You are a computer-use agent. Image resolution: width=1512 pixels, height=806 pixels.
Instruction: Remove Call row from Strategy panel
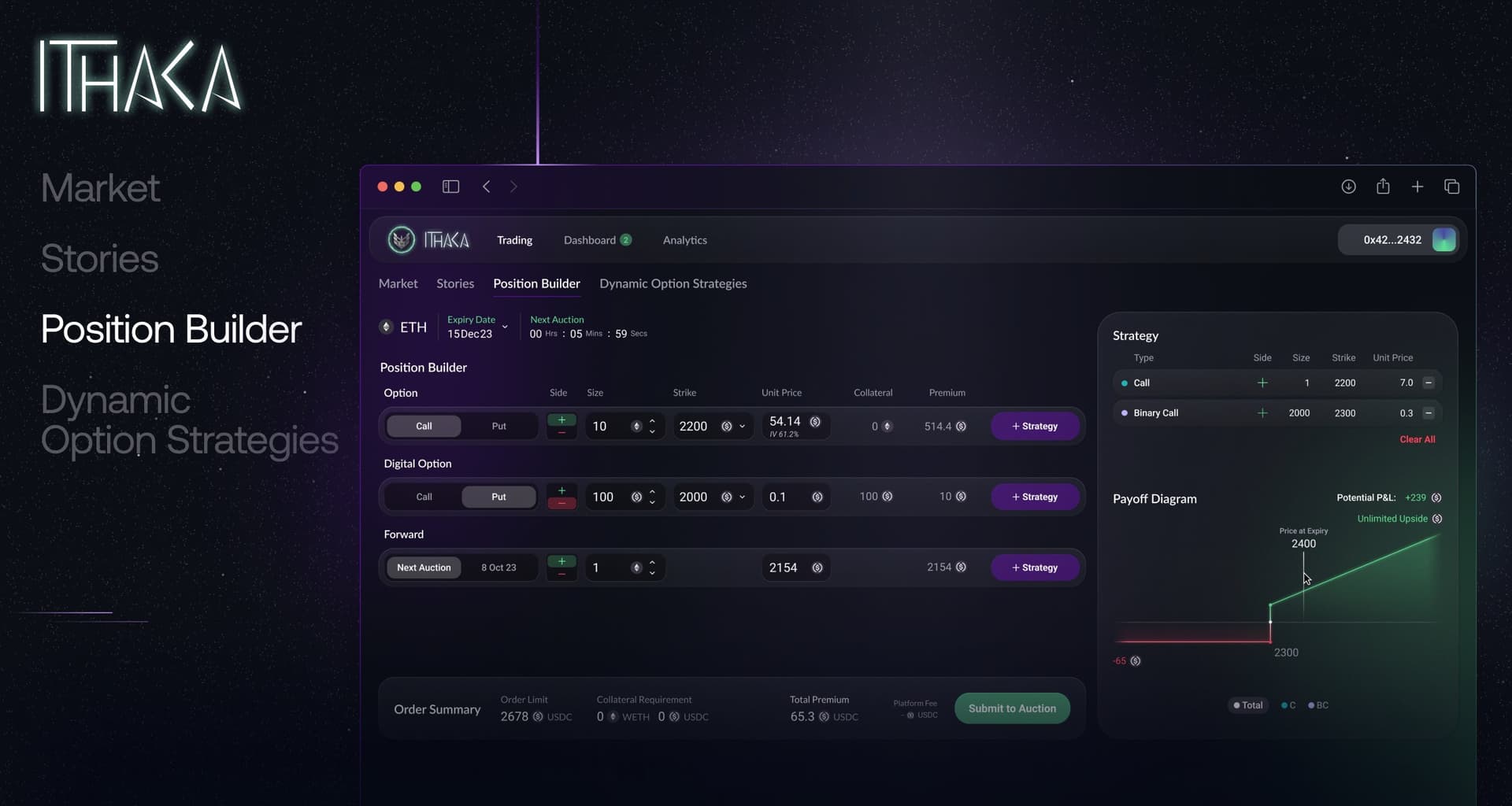click(x=1429, y=383)
